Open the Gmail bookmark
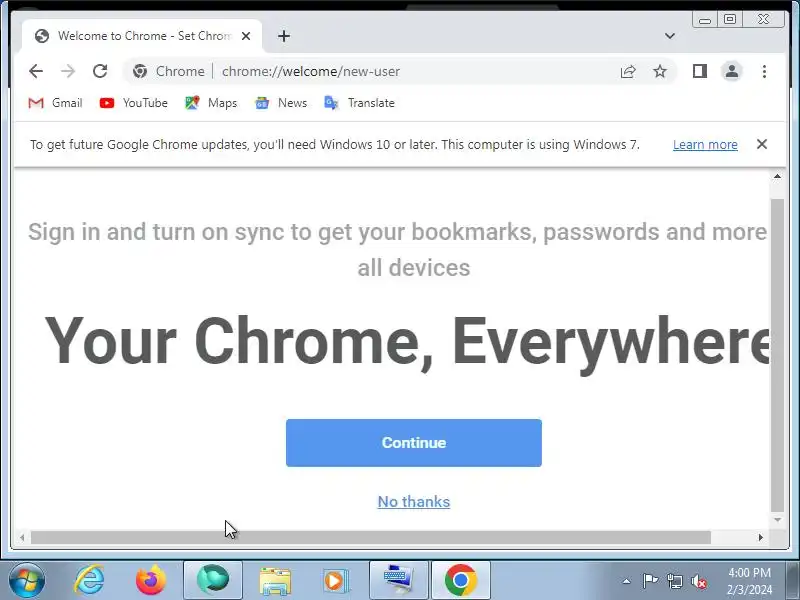 coord(55,103)
